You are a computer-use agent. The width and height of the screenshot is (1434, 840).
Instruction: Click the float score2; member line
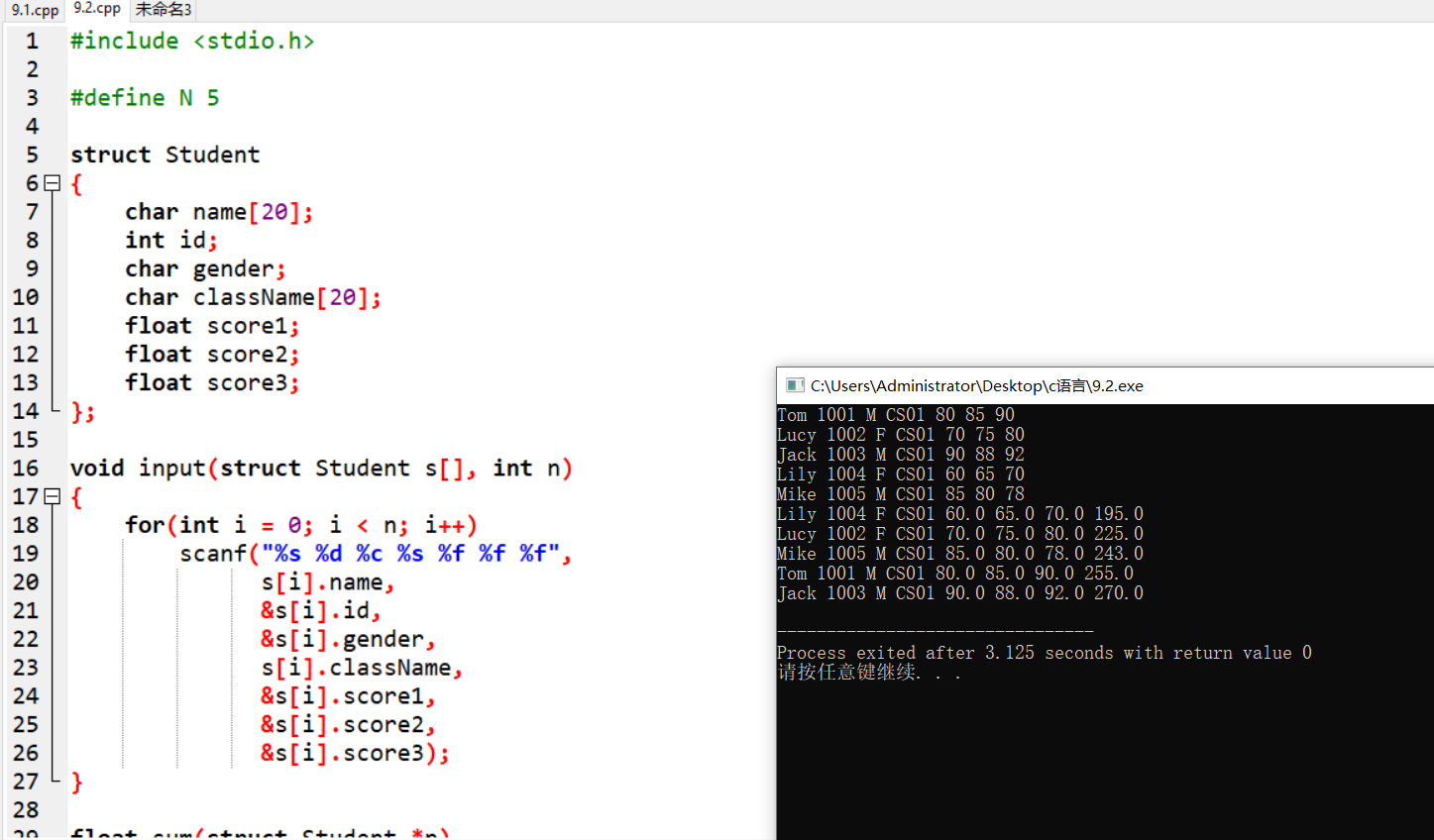tap(212, 355)
